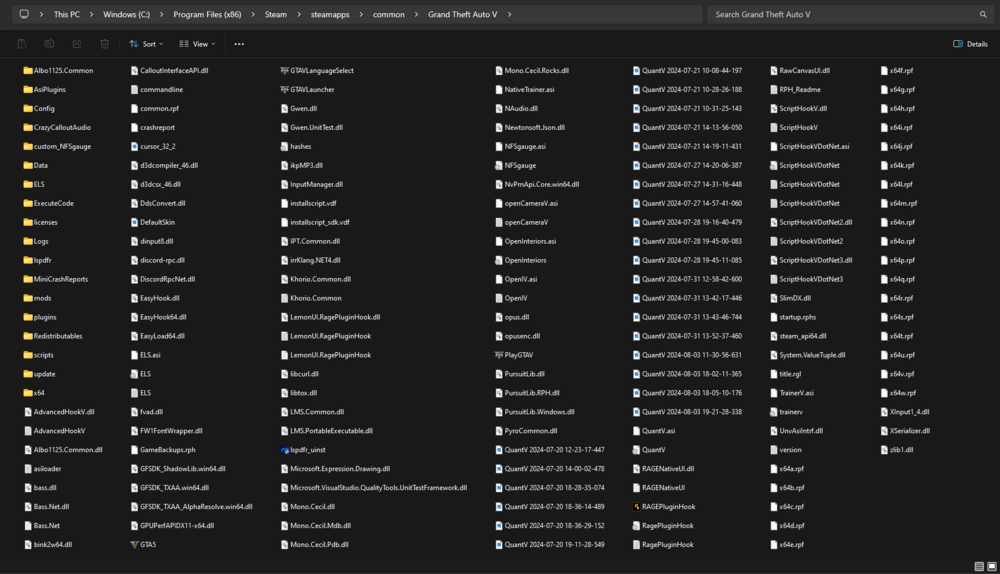Select OpenIV.asi file
This screenshot has width=1000, height=574.
coord(516,279)
